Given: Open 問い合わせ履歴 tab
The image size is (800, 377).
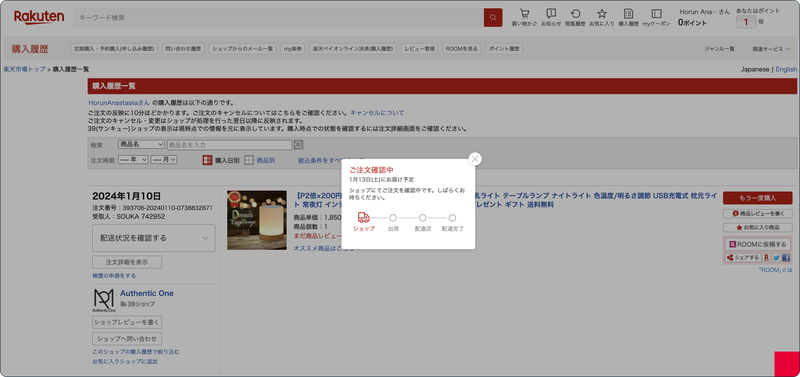Looking at the screenshot, I should coord(183,49).
